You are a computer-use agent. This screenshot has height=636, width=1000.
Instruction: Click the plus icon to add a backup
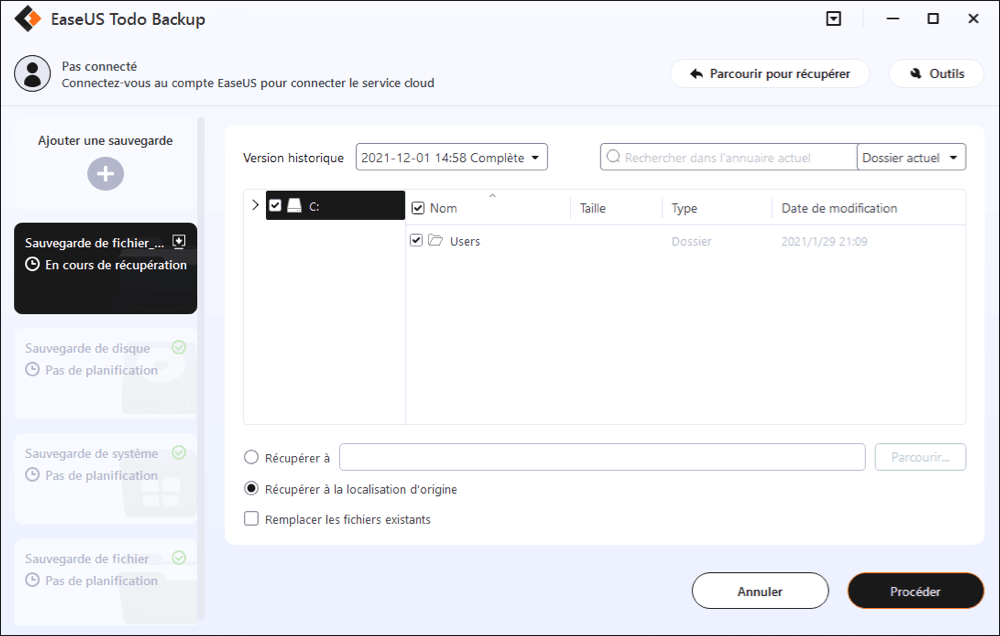coord(105,174)
